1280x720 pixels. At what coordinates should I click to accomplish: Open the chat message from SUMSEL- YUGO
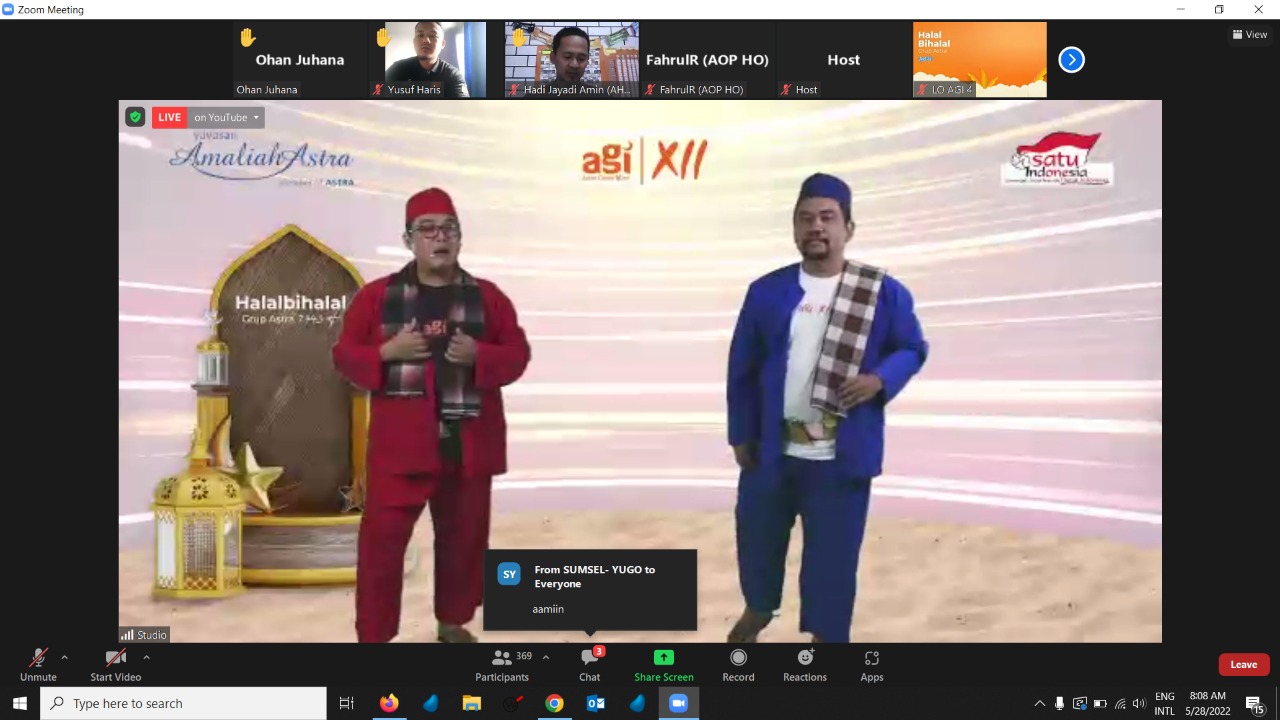click(x=590, y=589)
